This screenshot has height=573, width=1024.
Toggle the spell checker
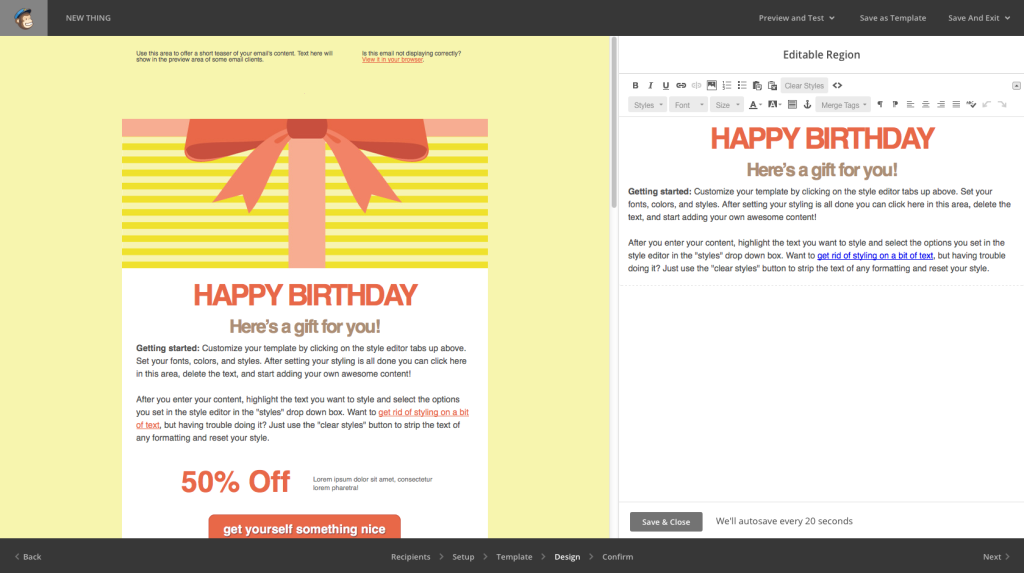click(x=971, y=105)
